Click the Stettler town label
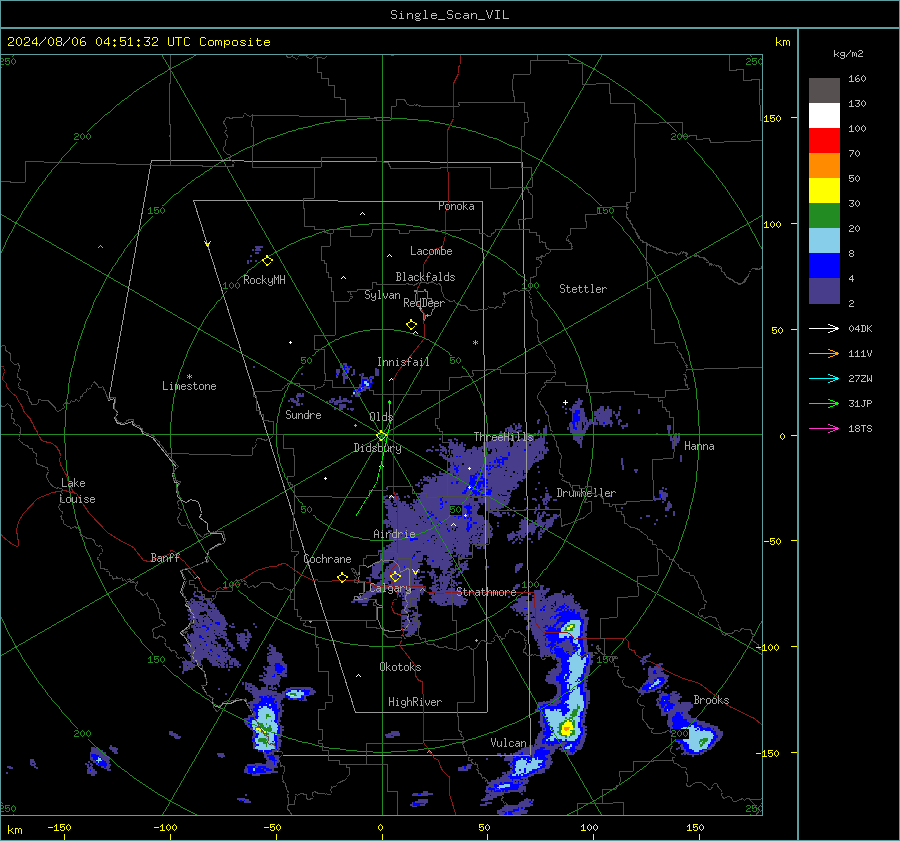 tap(583, 289)
